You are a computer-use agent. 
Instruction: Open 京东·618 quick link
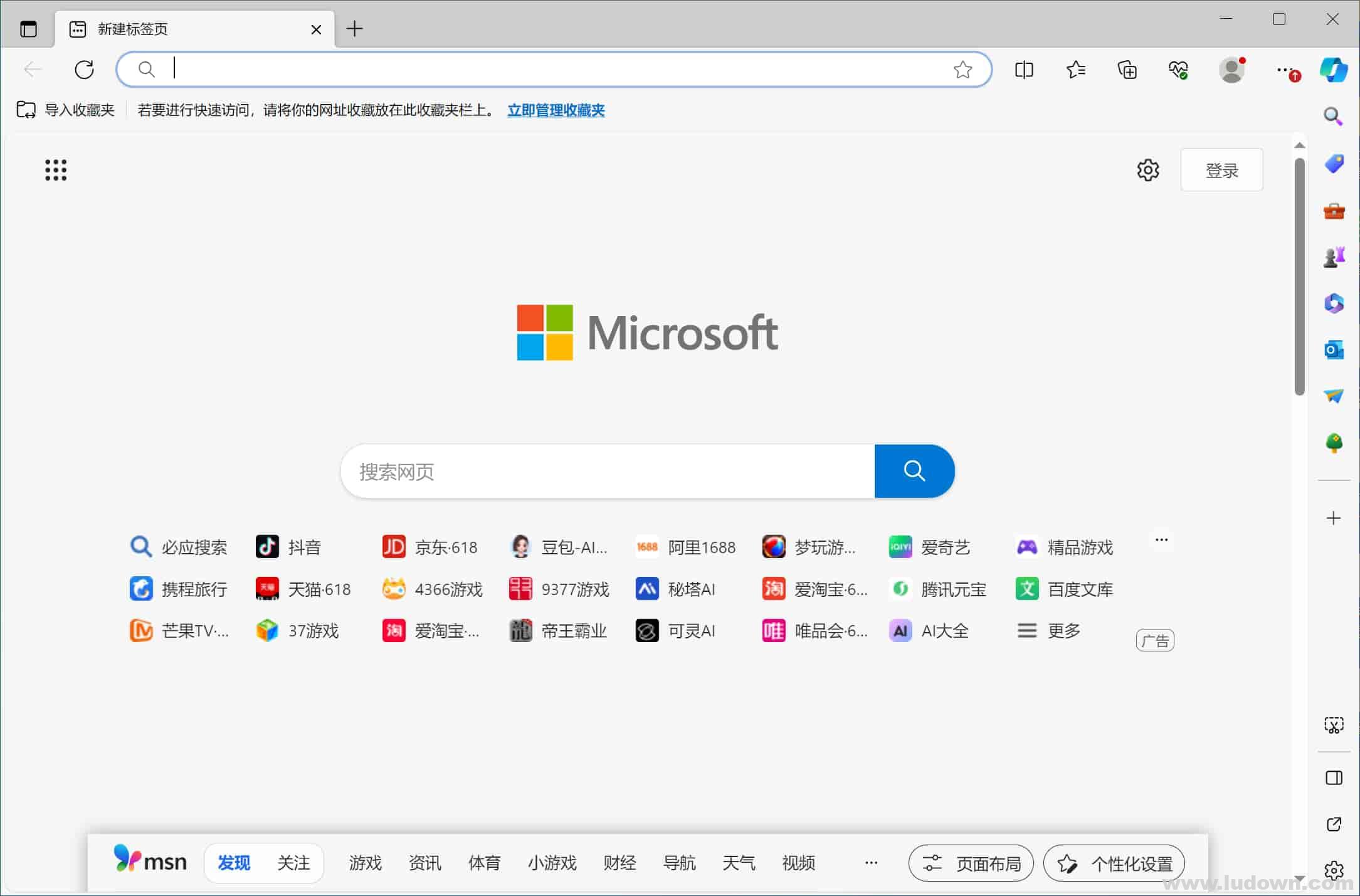click(430, 547)
